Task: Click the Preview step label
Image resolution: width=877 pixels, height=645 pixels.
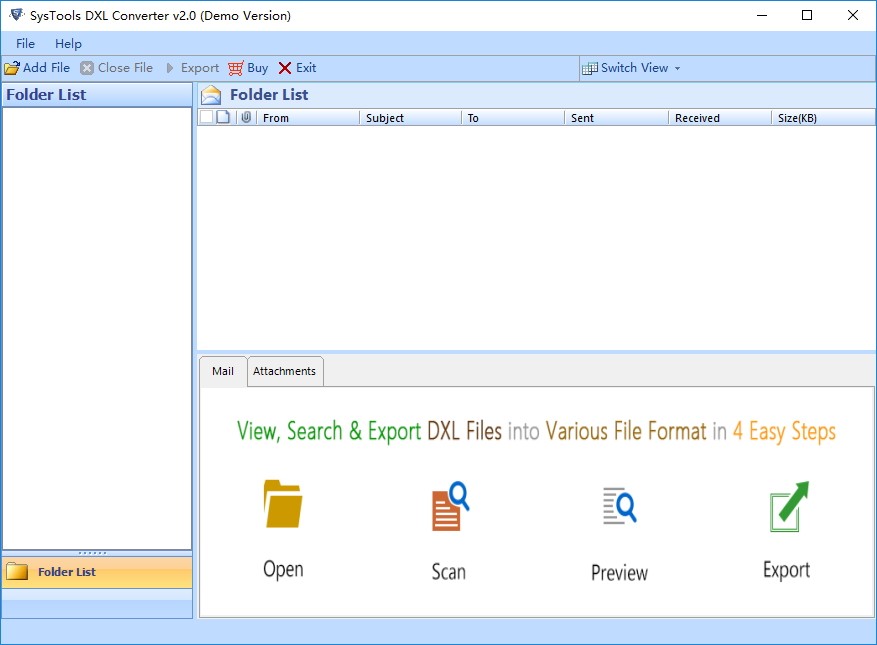Action: pos(619,572)
